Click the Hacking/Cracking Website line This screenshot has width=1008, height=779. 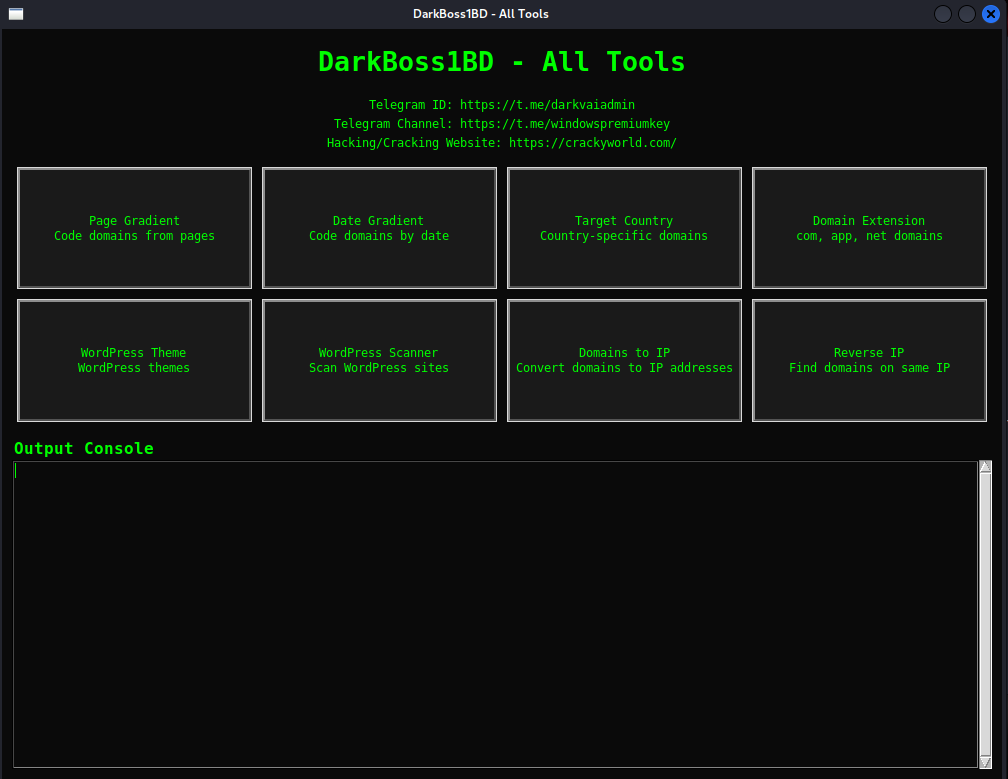(x=501, y=143)
